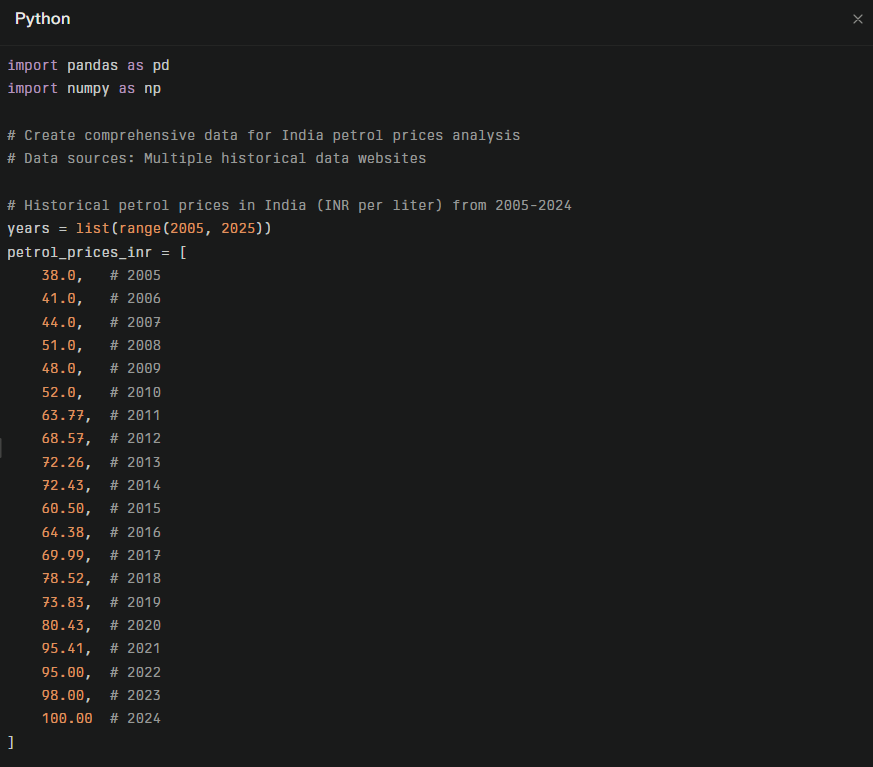The width and height of the screenshot is (873, 767).
Task: Click the 'Historical petrol prices' comment
Action: coord(289,205)
